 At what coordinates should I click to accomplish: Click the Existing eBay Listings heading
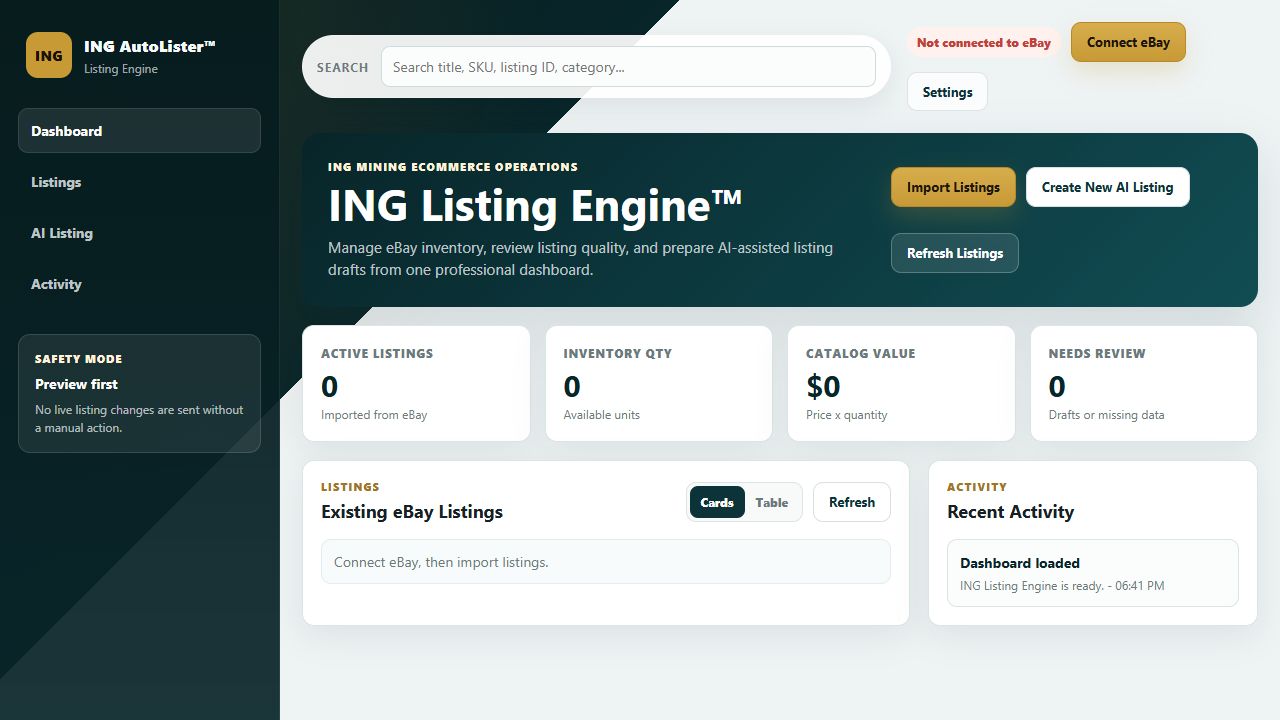[412, 512]
